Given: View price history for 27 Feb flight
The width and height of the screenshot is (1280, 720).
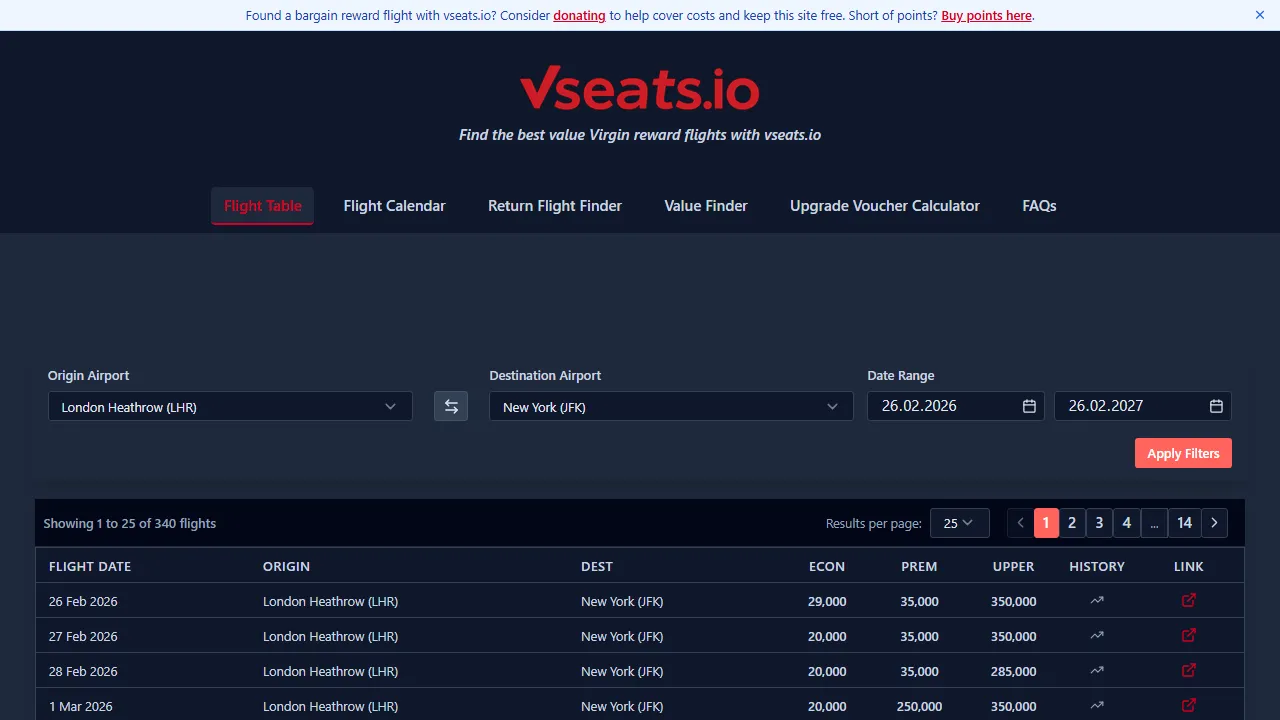Looking at the screenshot, I should click(x=1096, y=636).
